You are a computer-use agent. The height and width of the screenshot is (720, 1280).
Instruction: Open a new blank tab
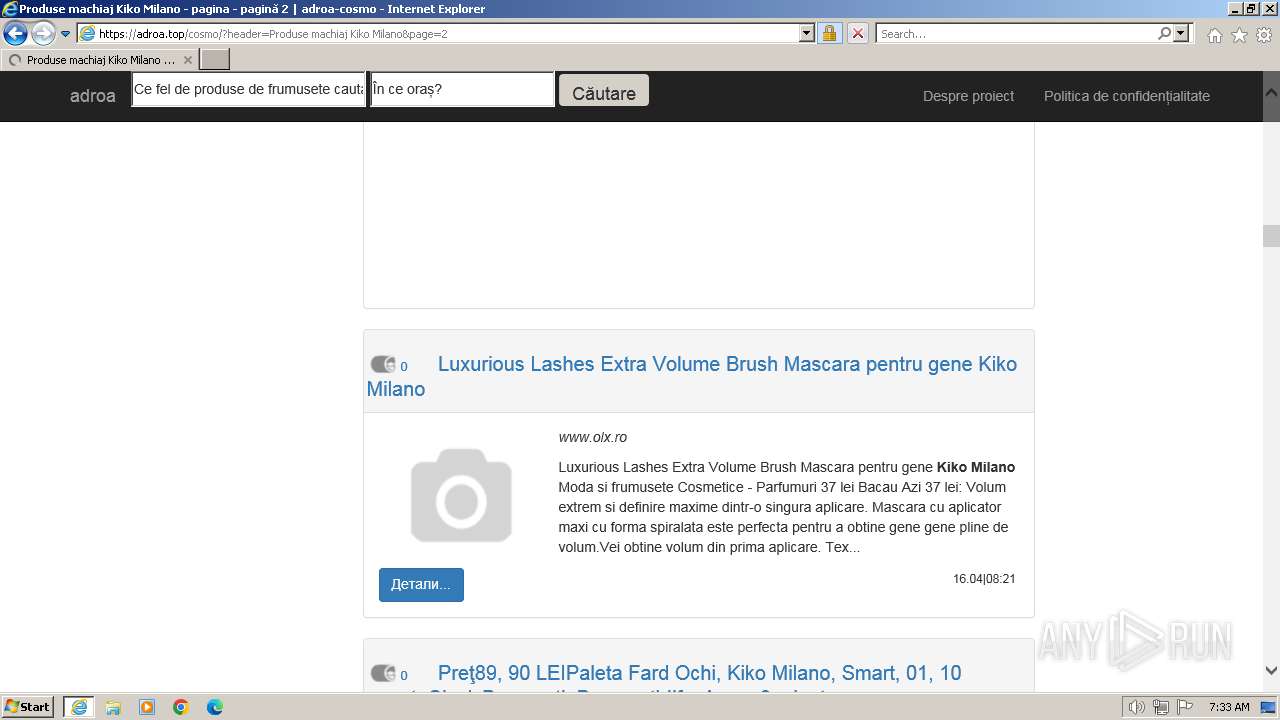(215, 60)
